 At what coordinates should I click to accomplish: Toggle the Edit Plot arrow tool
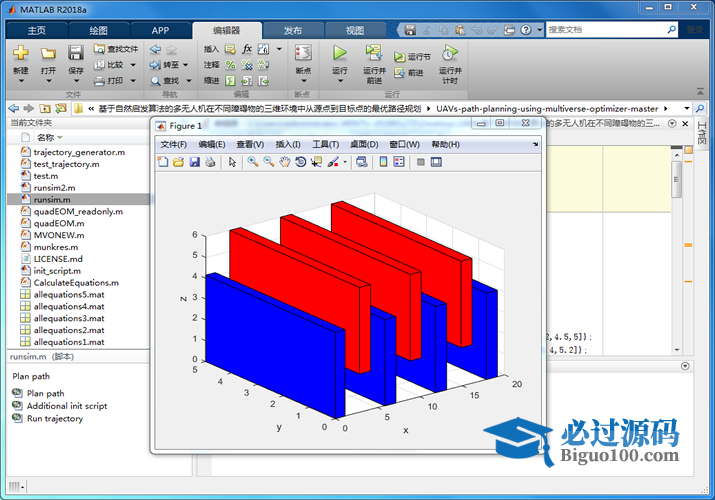pyautogui.click(x=232, y=162)
